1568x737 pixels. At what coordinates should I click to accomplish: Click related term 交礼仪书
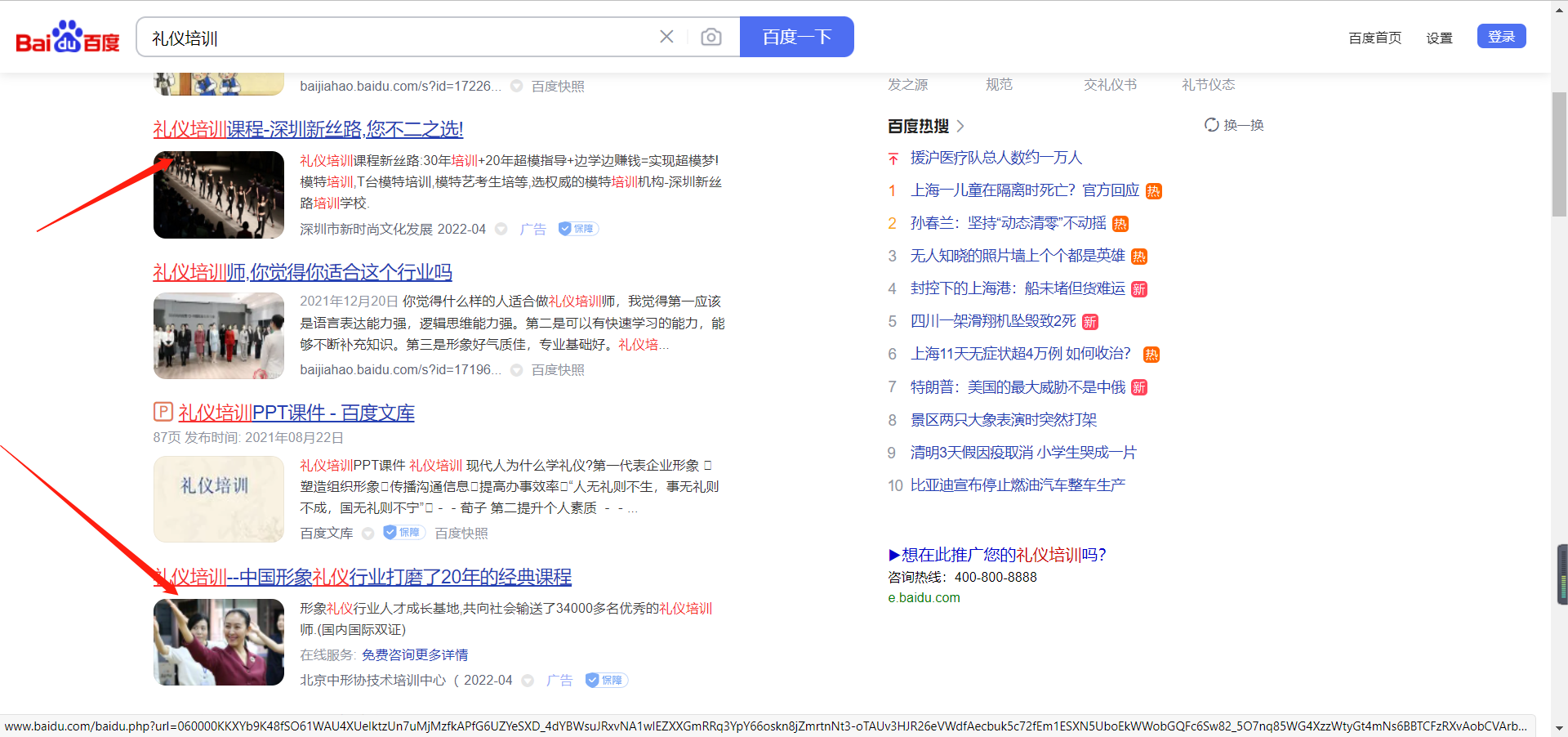(x=1111, y=84)
